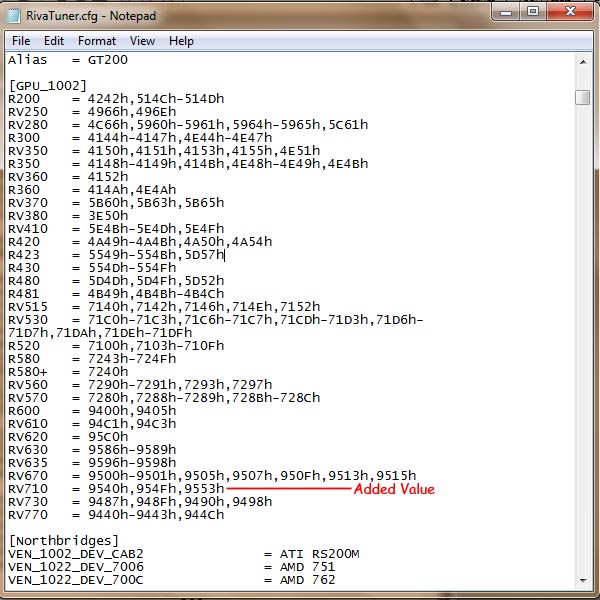Image resolution: width=600 pixels, height=600 pixels.
Task: Click the RV515 line
Action: pos(164,307)
